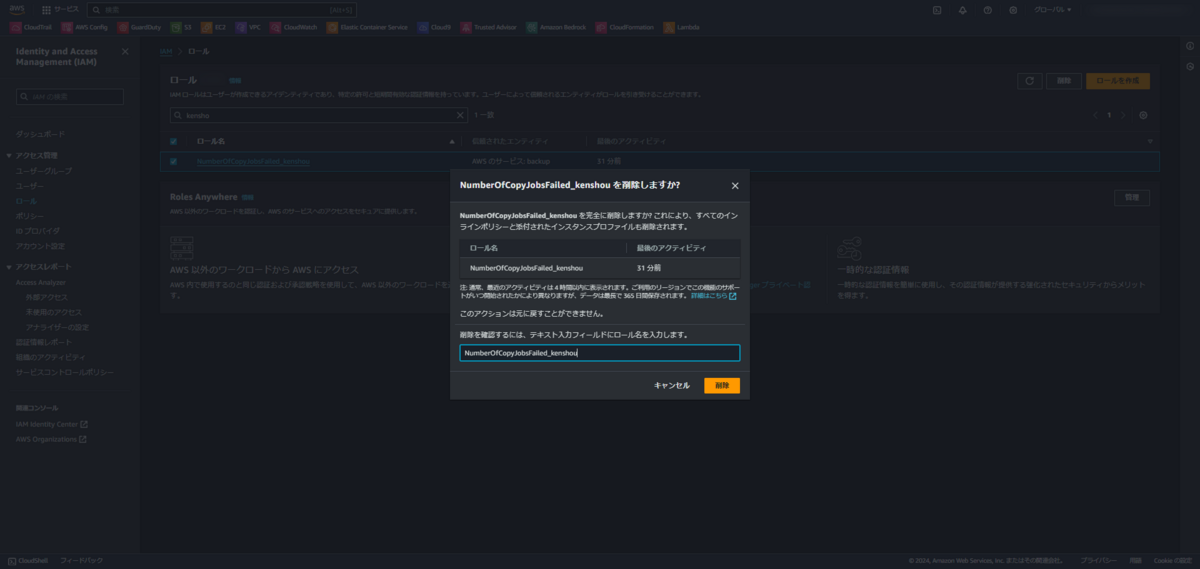
Task: Select the NumberOfCopyJobsFailed_kenshou cell in dialog table
Action: (526, 268)
